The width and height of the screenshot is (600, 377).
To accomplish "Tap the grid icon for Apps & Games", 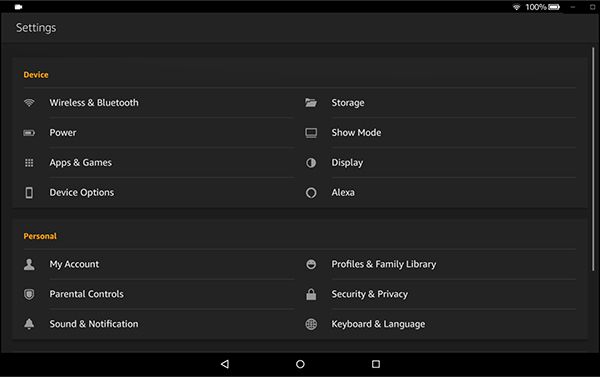I will click(x=29, y=163).
